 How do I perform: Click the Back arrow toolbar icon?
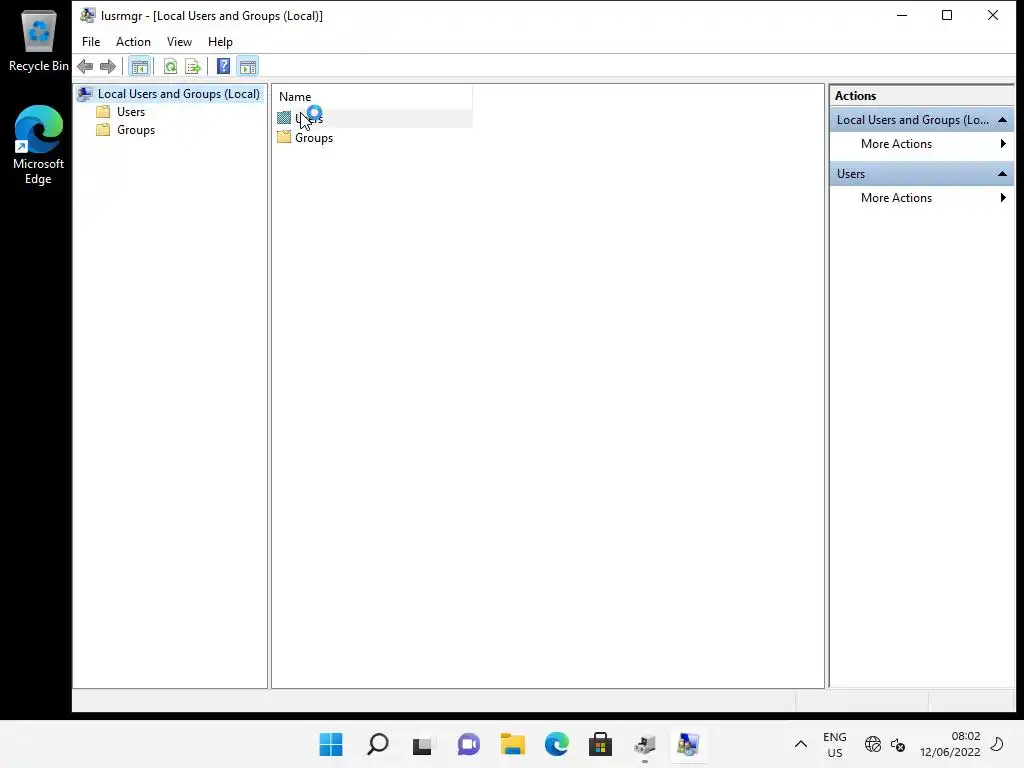click(85, 66)
